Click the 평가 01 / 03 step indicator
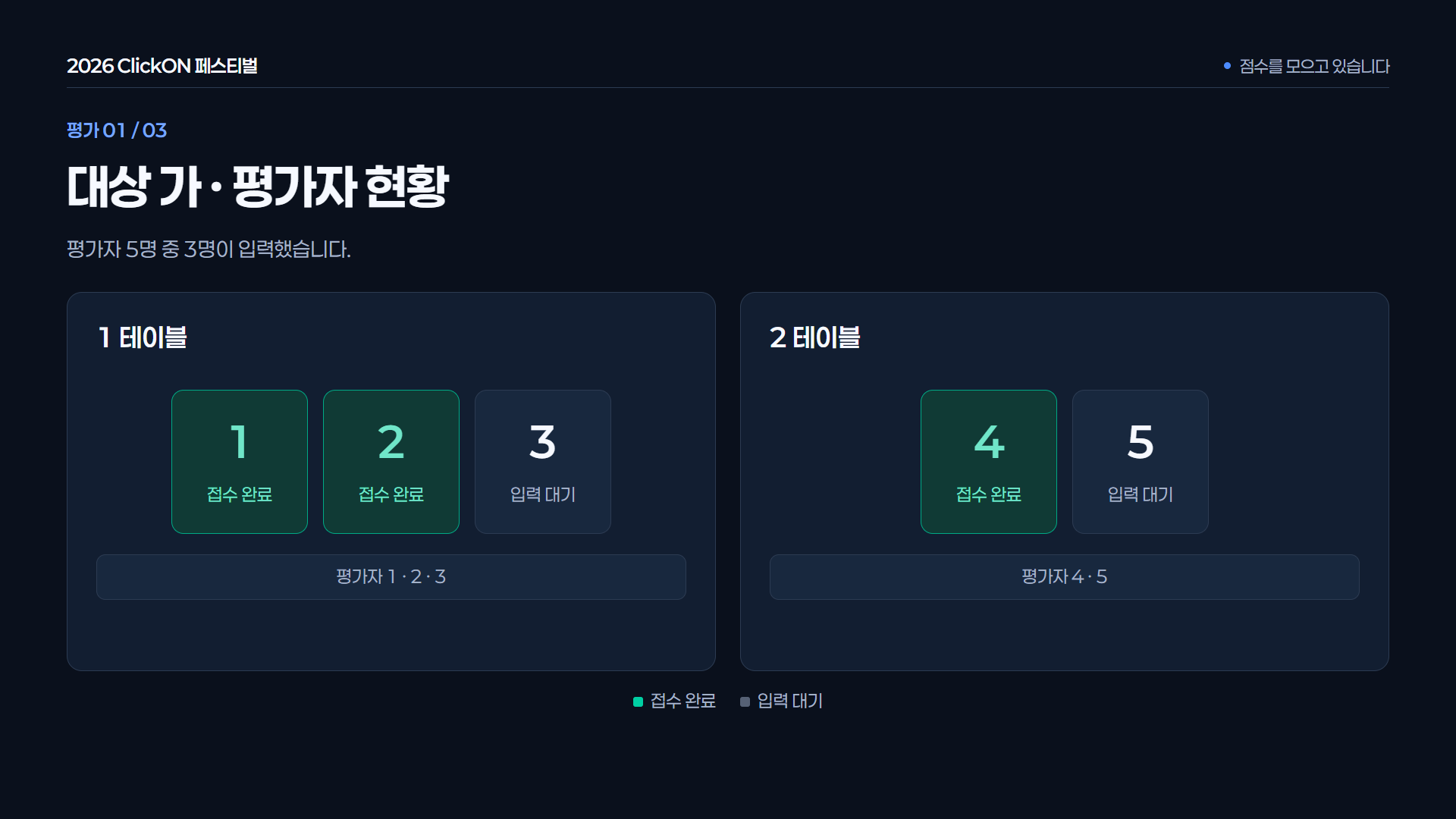The image size is (1456, 819). [117, 130]
